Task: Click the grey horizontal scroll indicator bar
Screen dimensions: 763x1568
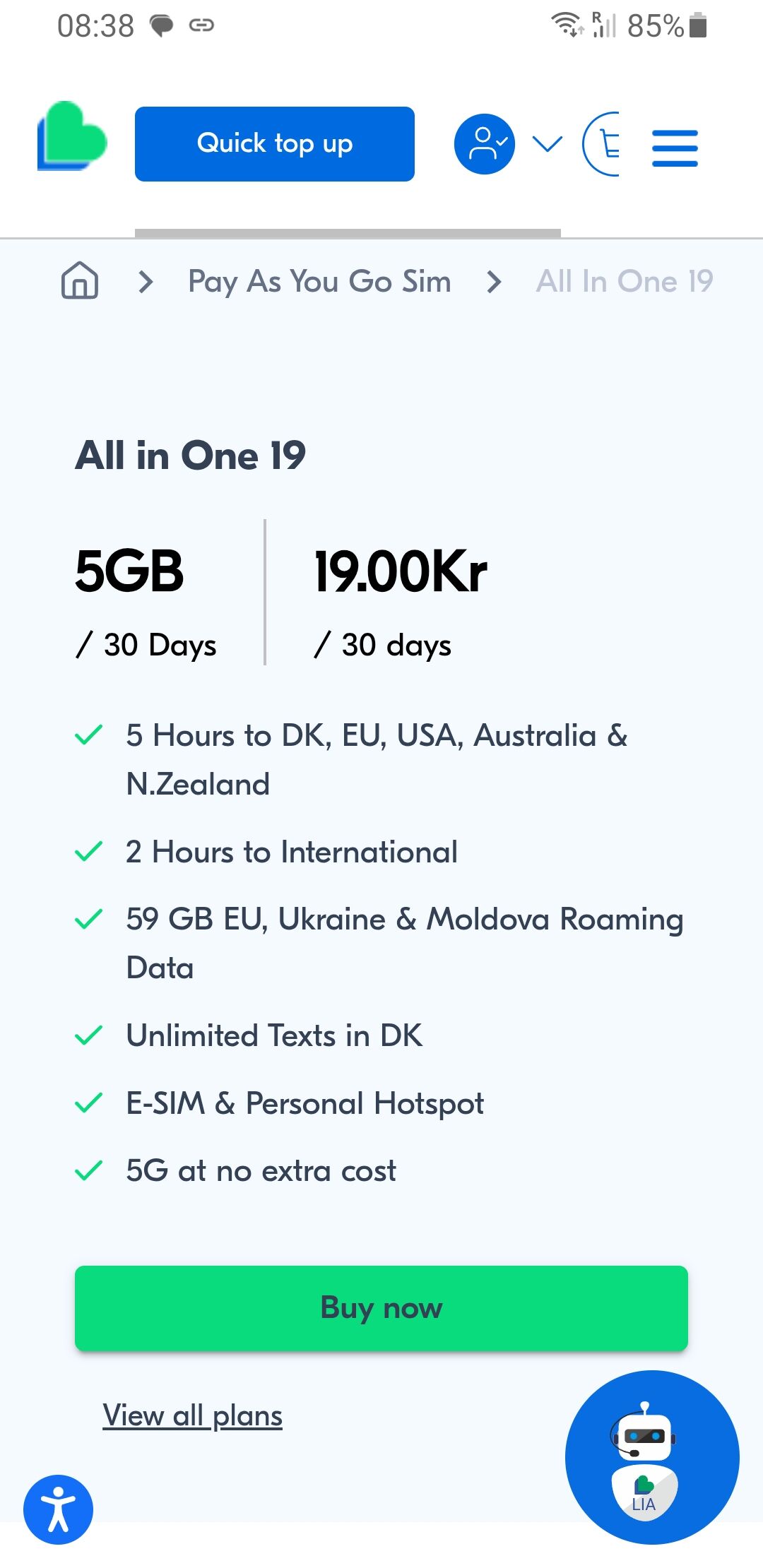Action: [348, 233]
